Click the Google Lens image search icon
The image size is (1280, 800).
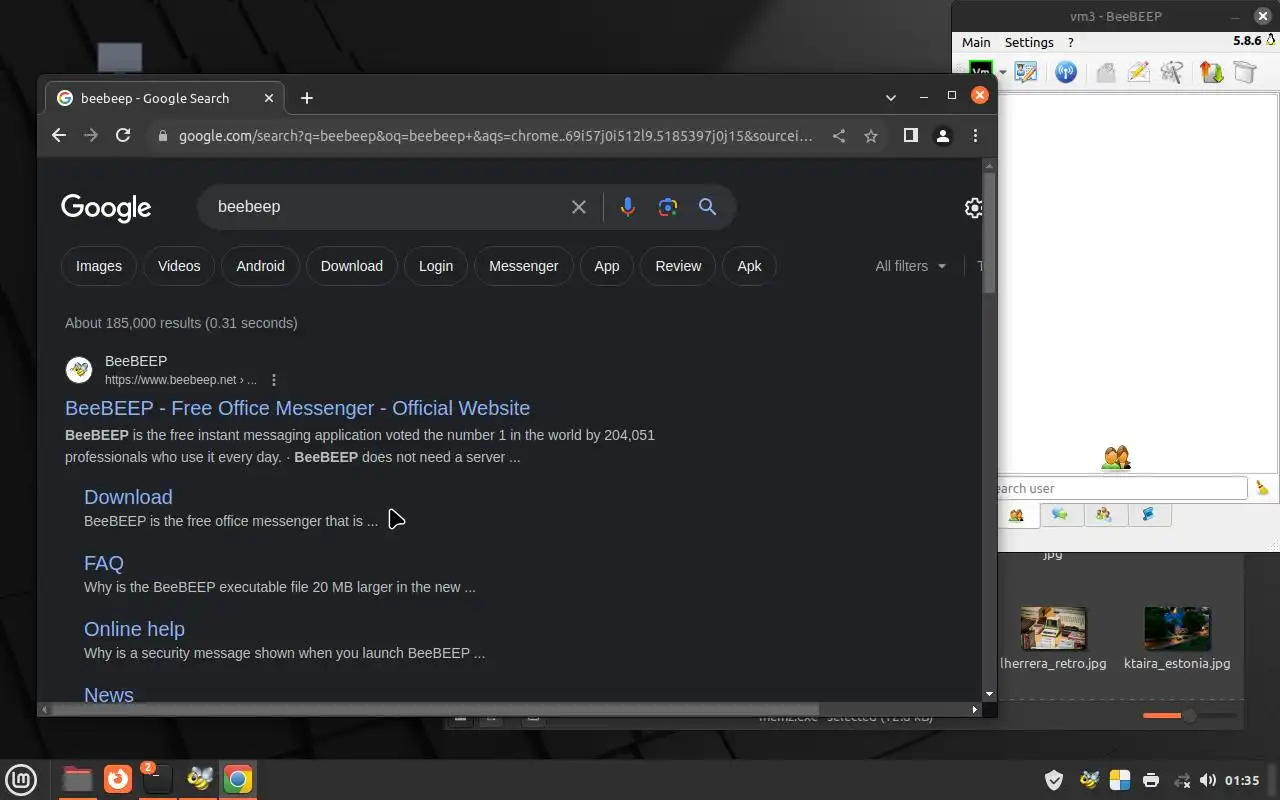pyautogui.click(x=668, y=207)
